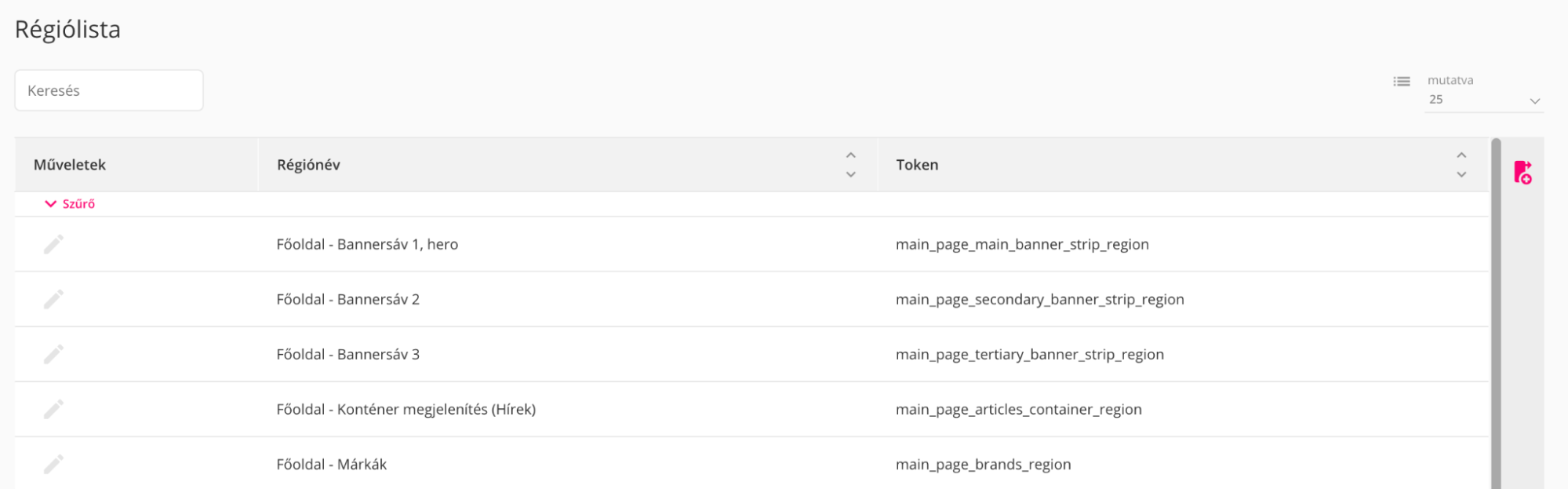Sort Token column ascending with up arrow
Screen dimensions: 1568x489
pyautogui.click(x=1461, y=155)
